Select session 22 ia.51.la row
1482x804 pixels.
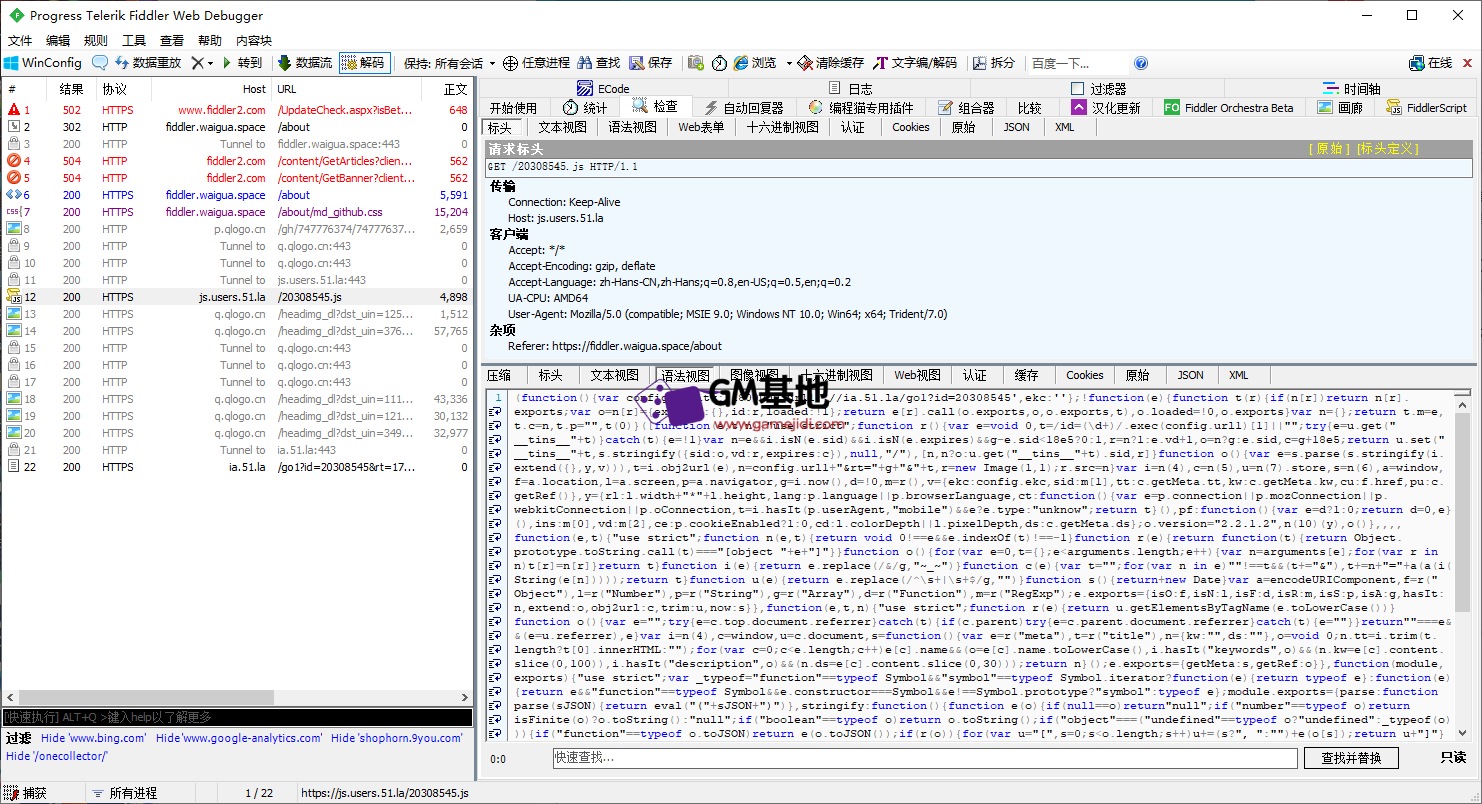coord(237,467)
